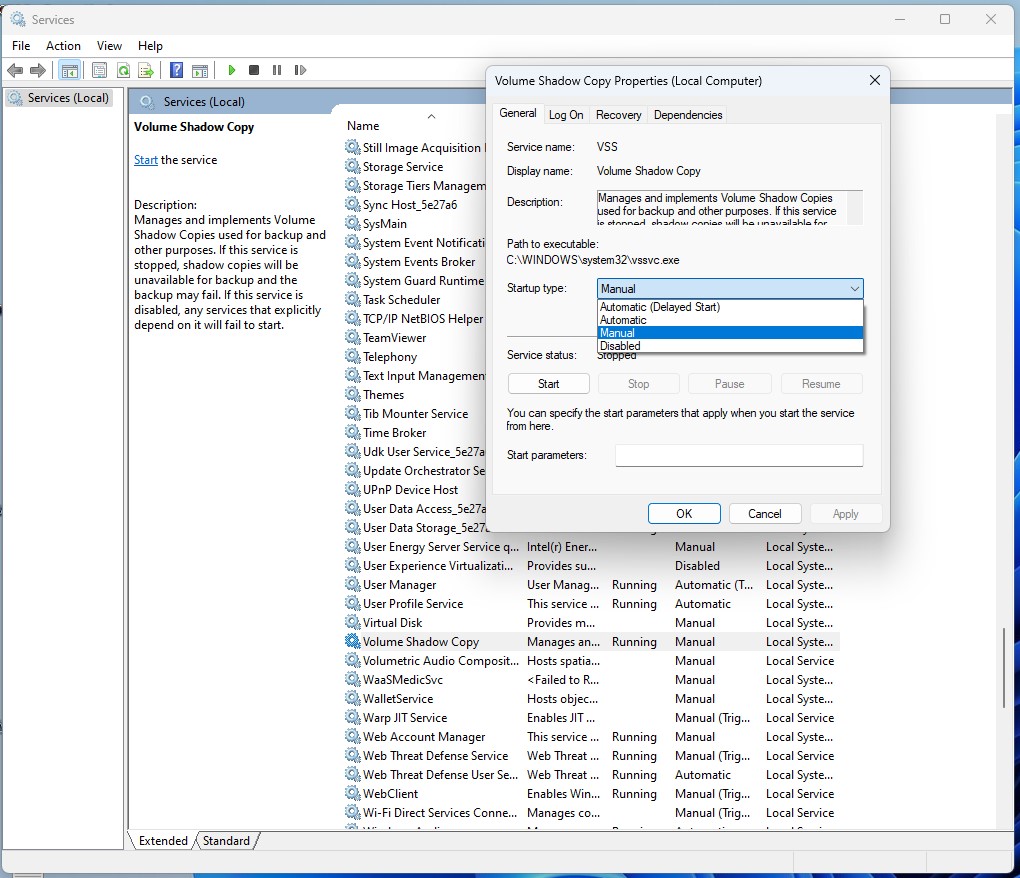The height and width of the screenshot is (878, 1020).
Task: Click gear icon beside User Manager service
Action: 353,584
